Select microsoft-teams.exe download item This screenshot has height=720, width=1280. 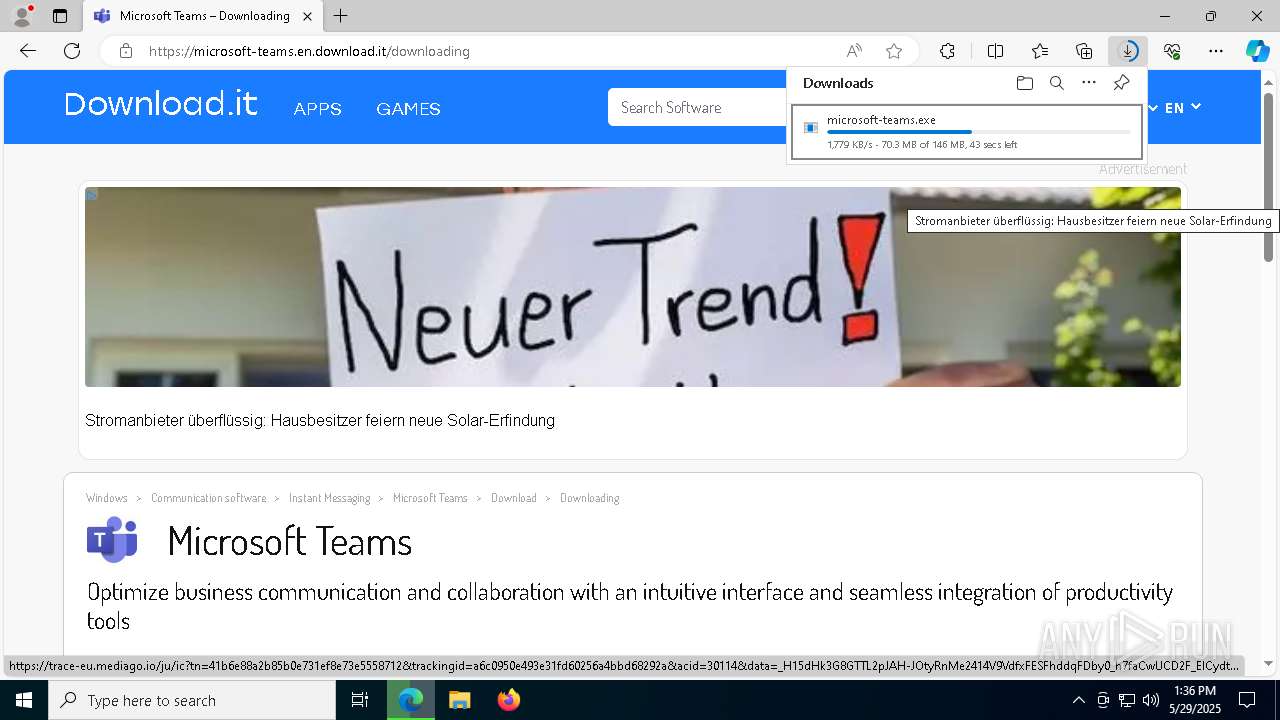[x=967, y=132]
